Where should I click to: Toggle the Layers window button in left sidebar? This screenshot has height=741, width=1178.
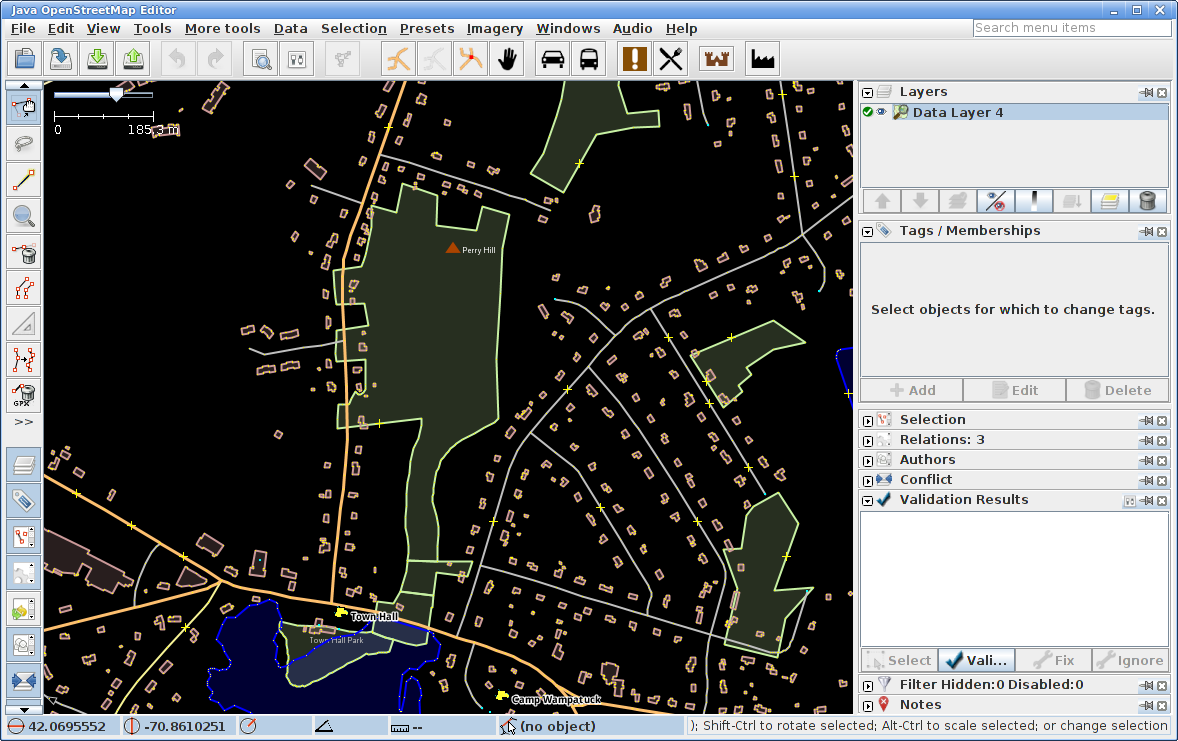pyautogui.click(x=24, y=464)
